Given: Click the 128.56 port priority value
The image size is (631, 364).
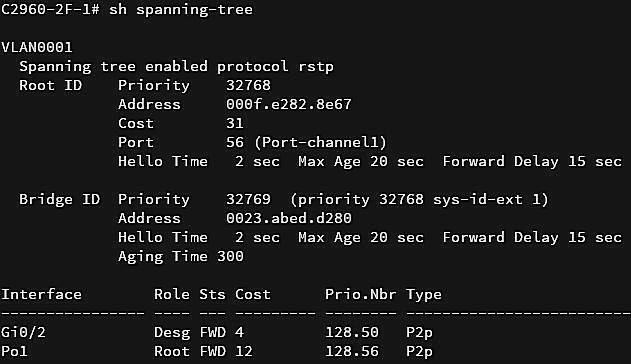Looking at the screenshot, I should (352, 352).
